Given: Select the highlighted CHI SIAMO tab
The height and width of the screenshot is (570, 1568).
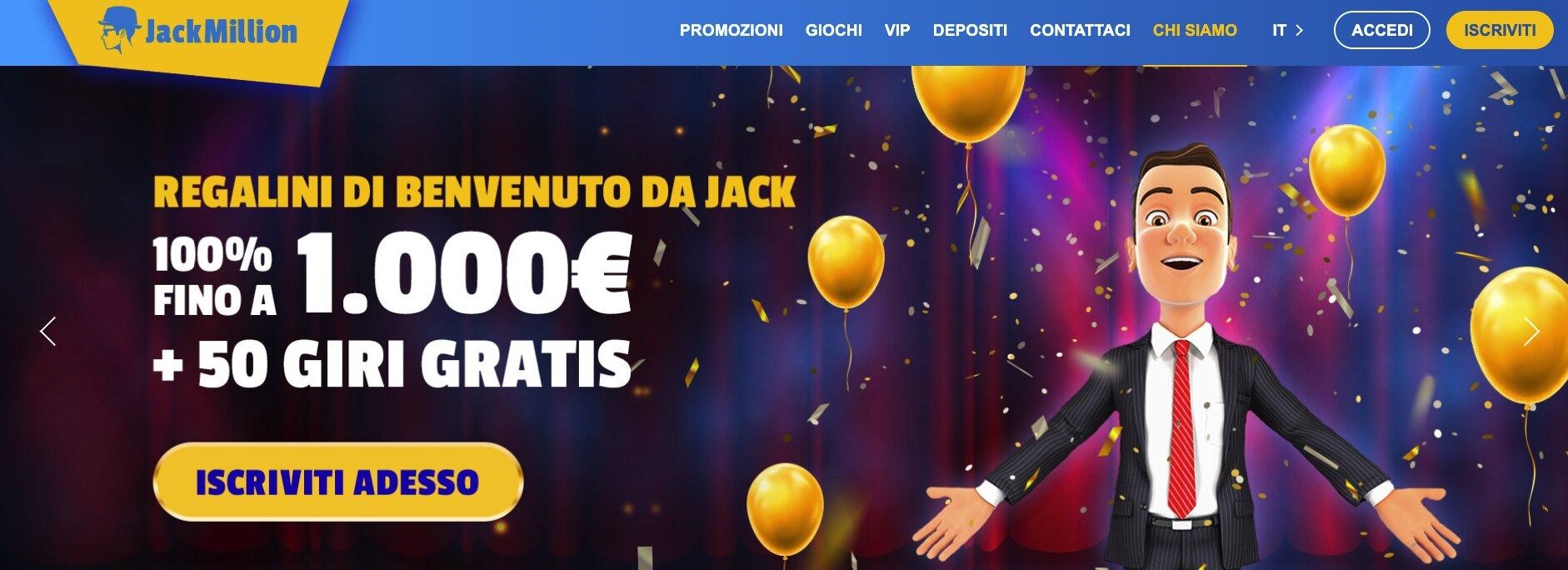Looking at the screenshot, I should 1195,30.
